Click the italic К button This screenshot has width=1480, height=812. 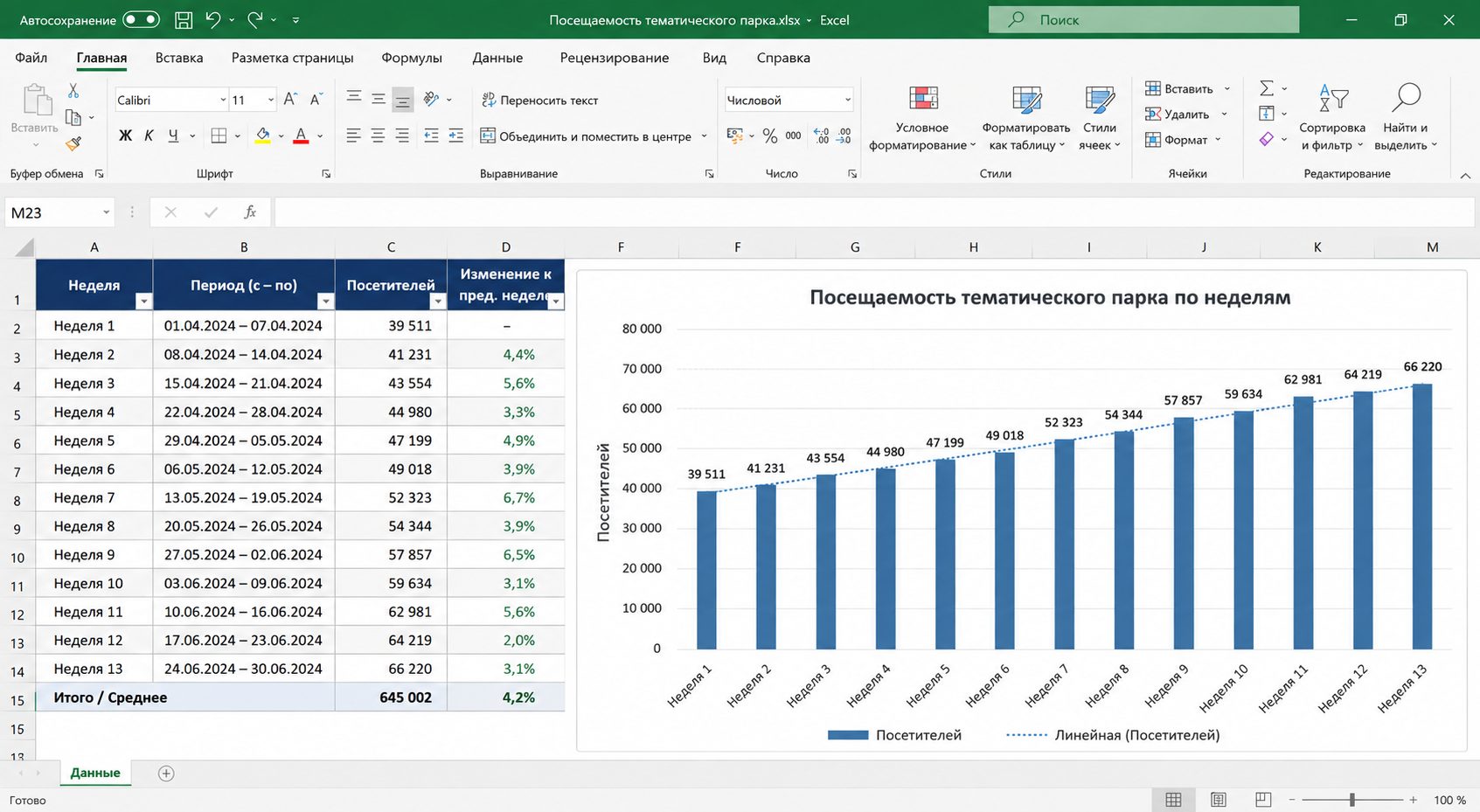pos(149,135)
